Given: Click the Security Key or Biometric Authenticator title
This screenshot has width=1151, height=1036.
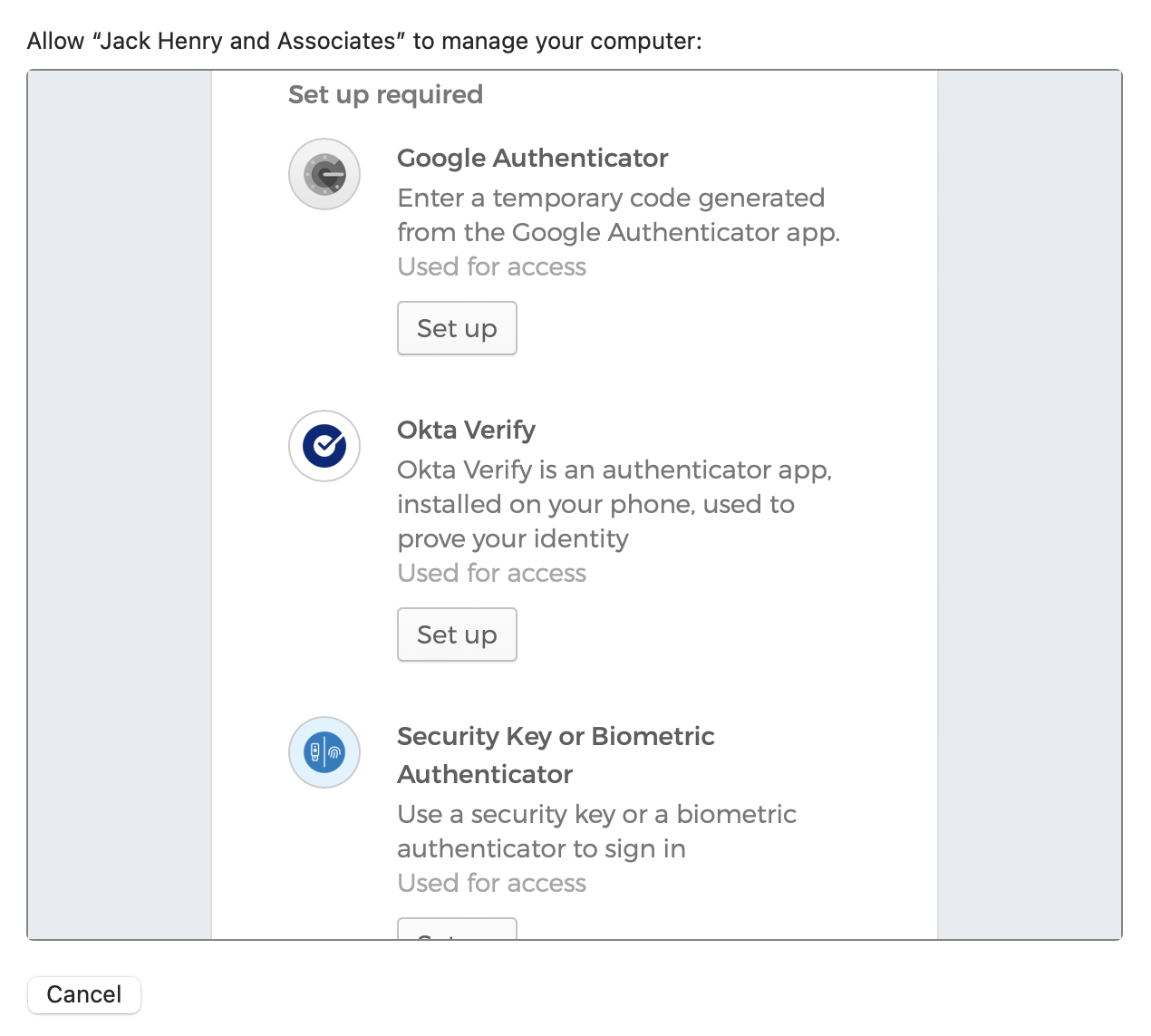Looking at the screenshot, I should point(556,754).
